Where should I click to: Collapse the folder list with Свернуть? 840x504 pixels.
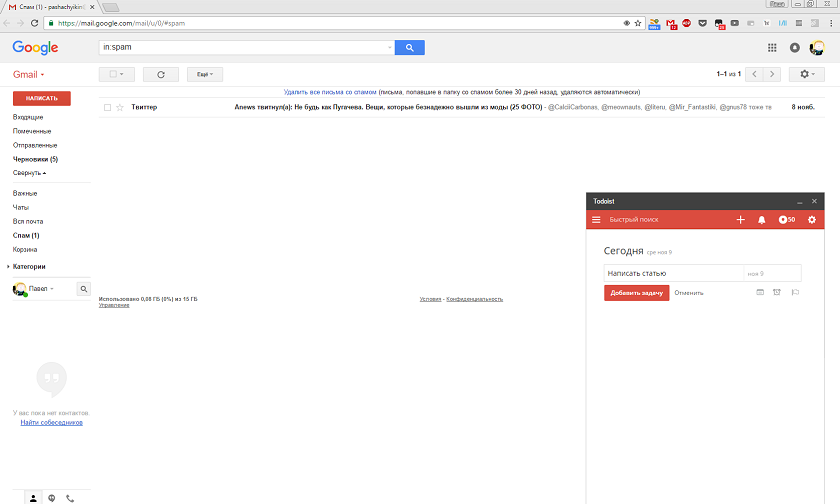[29, 173]
